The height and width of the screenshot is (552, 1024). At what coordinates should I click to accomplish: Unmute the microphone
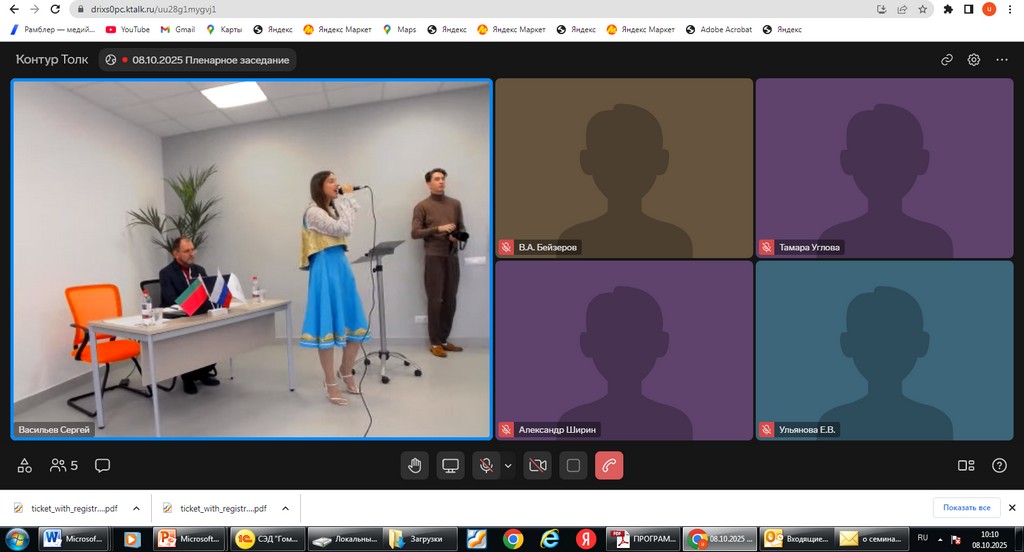tap(486, 465)
